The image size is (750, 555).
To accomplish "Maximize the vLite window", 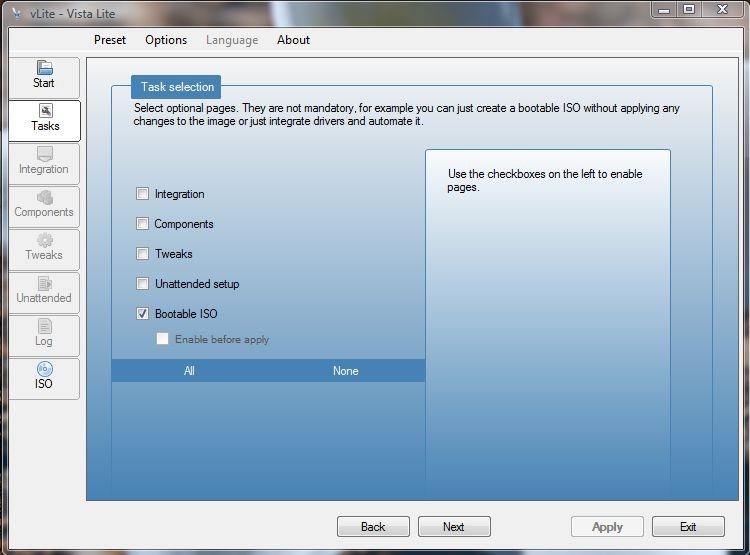I will [x=689, y=9].
